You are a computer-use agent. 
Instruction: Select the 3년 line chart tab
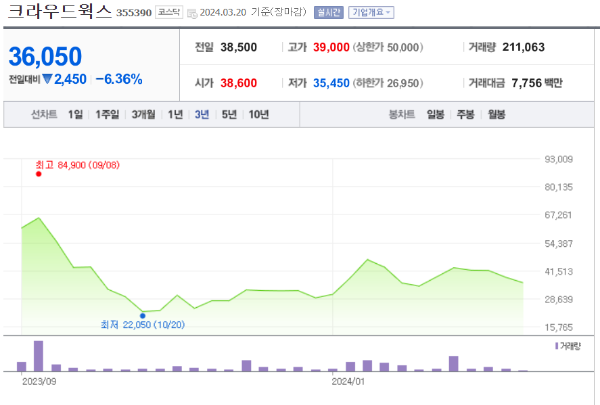[x=202, y=114]
